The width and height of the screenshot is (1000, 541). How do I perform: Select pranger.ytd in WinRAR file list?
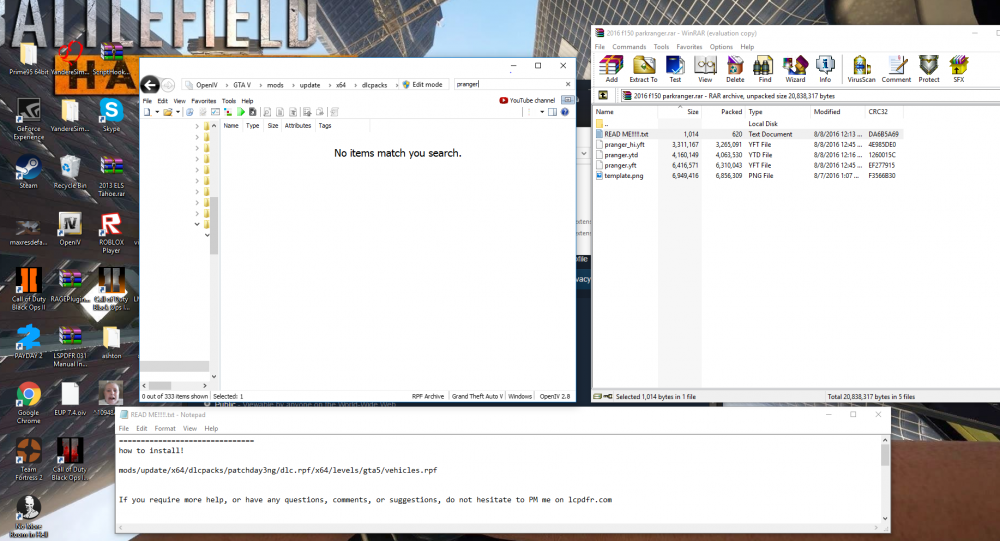(x=621, y=155)
